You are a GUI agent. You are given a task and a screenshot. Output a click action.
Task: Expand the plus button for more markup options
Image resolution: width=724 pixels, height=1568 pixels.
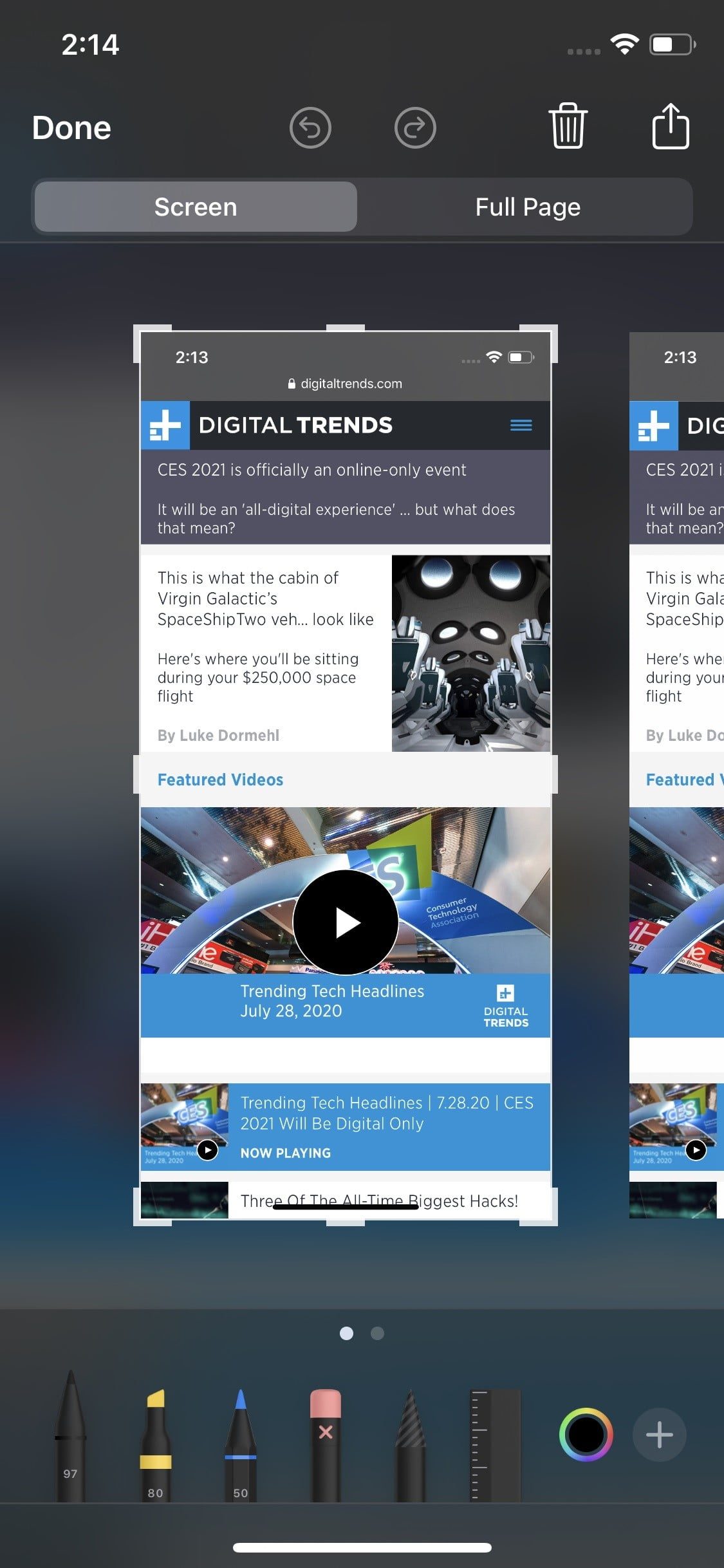point(659,1435)
